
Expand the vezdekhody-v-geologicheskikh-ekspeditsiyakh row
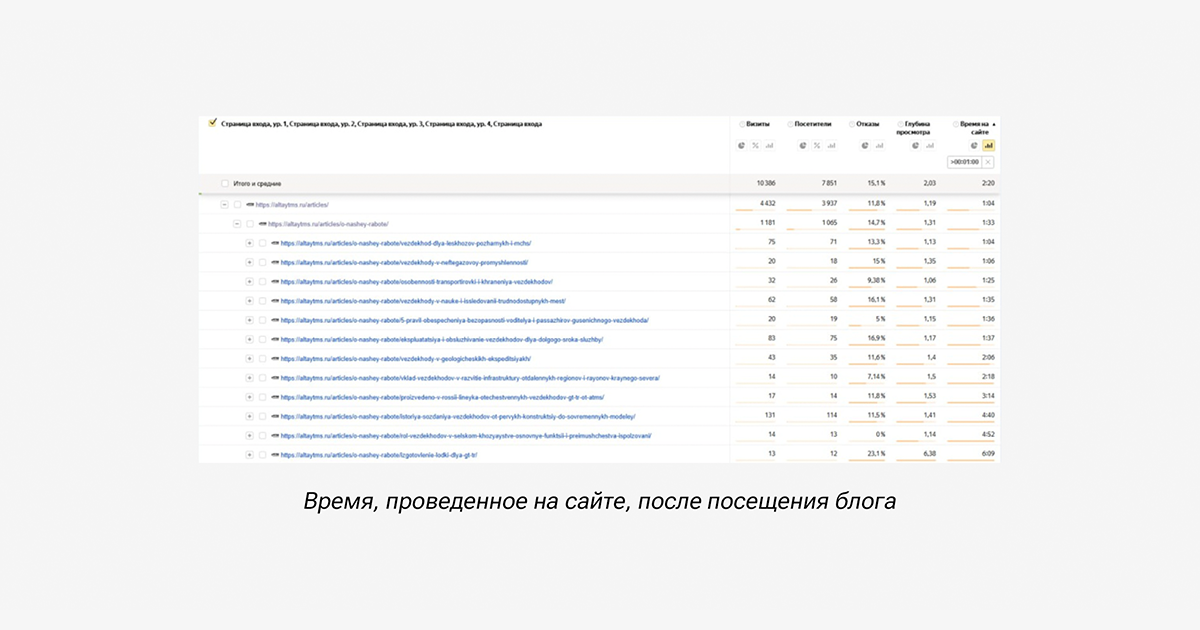point(249,358)
